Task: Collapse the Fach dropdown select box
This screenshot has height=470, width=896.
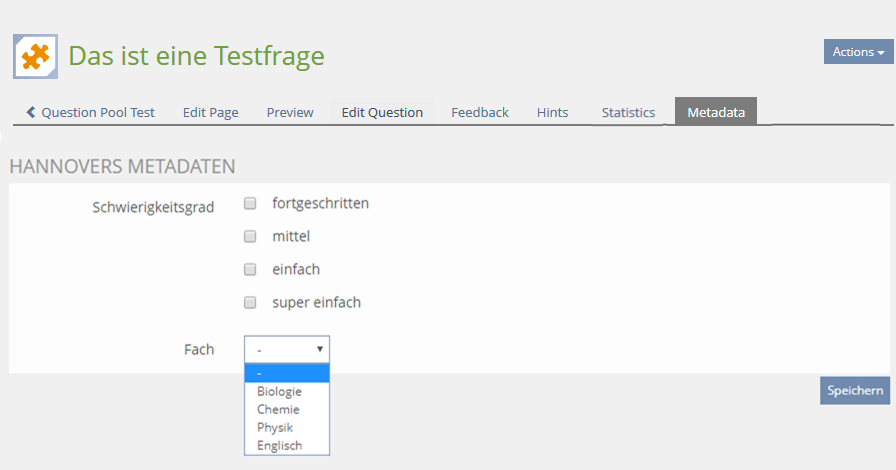Action: (287, 349)
